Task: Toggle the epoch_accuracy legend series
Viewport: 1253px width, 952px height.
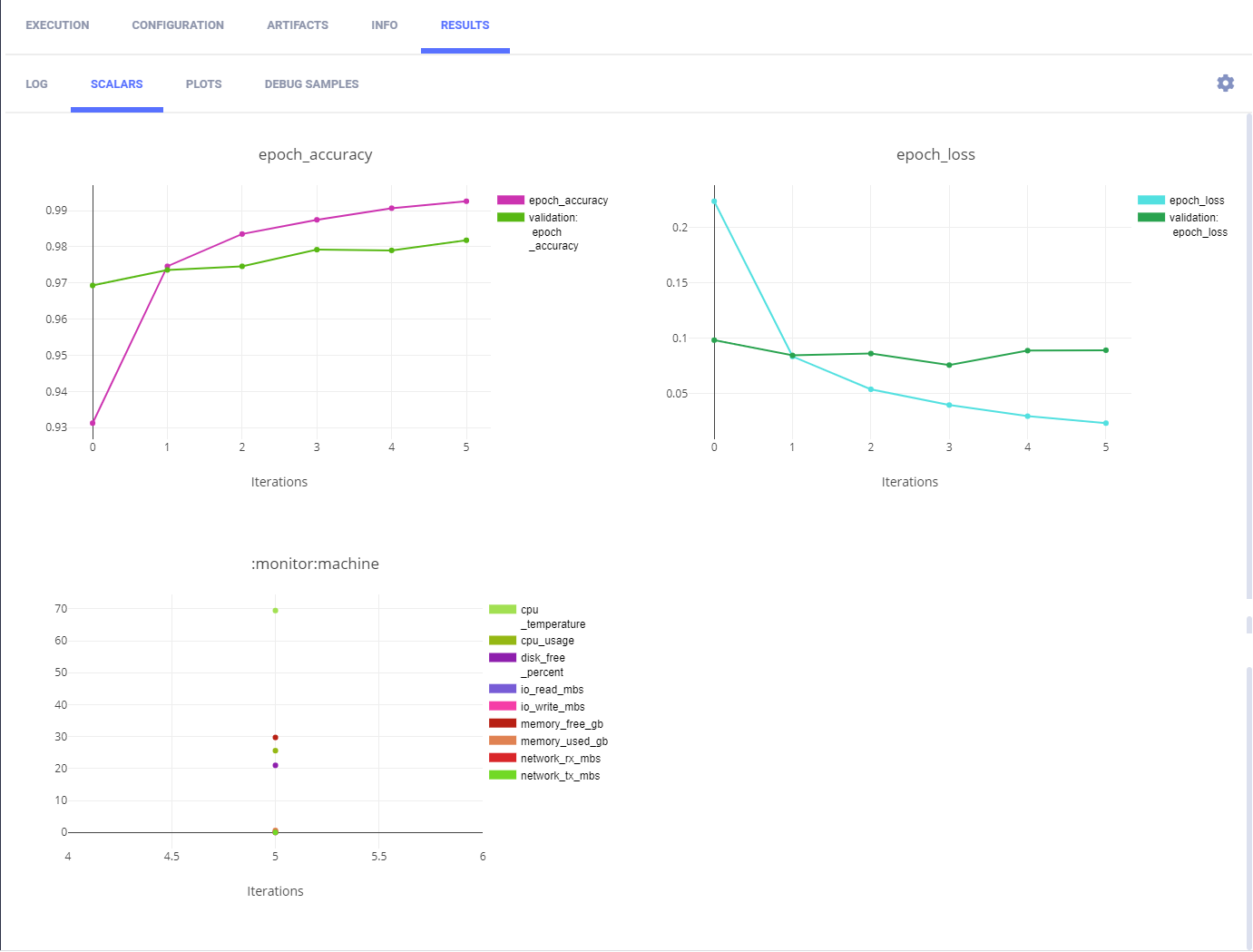Action: click(567, 201)
